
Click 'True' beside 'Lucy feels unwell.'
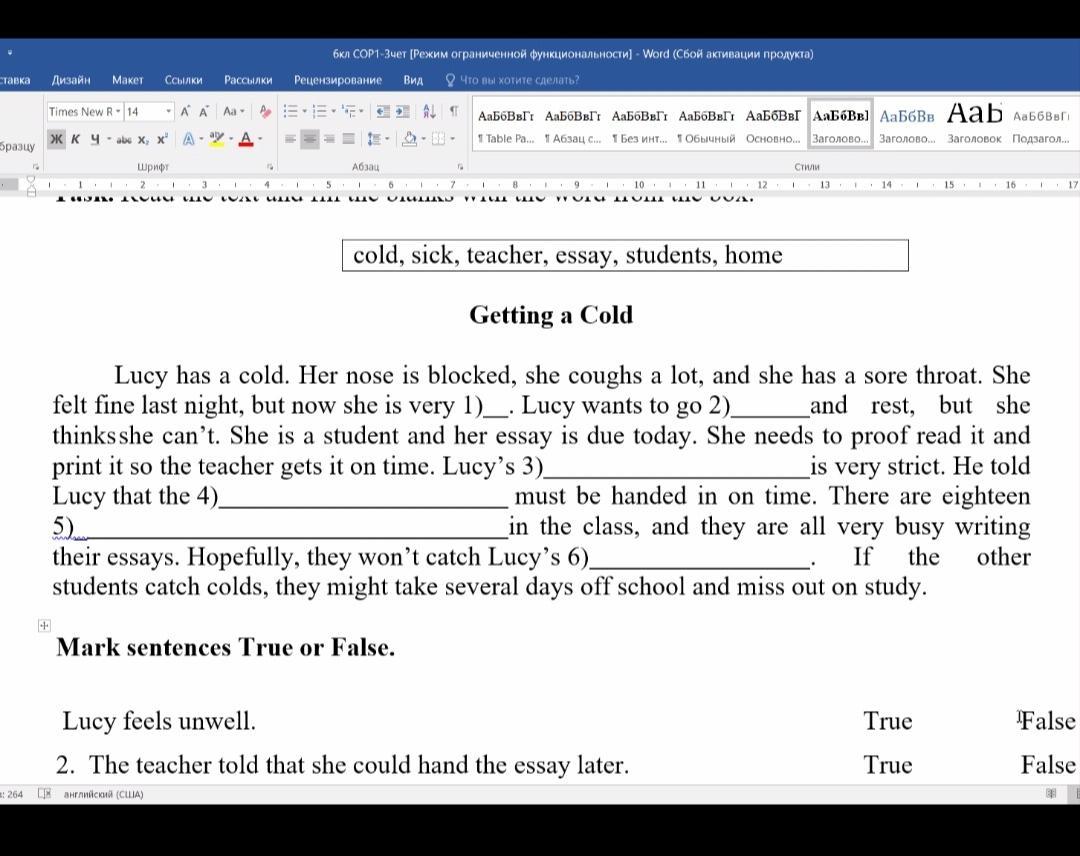tap(888, 721)
